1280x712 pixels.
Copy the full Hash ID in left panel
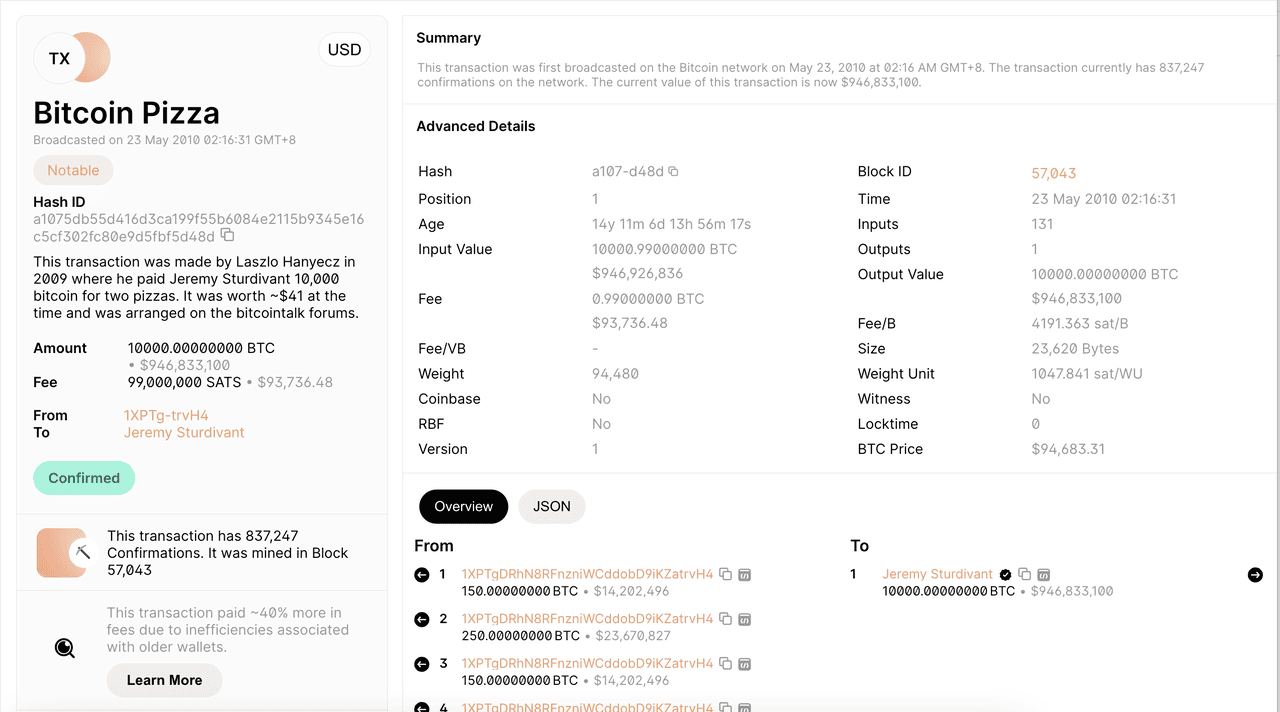coord(228,236)
